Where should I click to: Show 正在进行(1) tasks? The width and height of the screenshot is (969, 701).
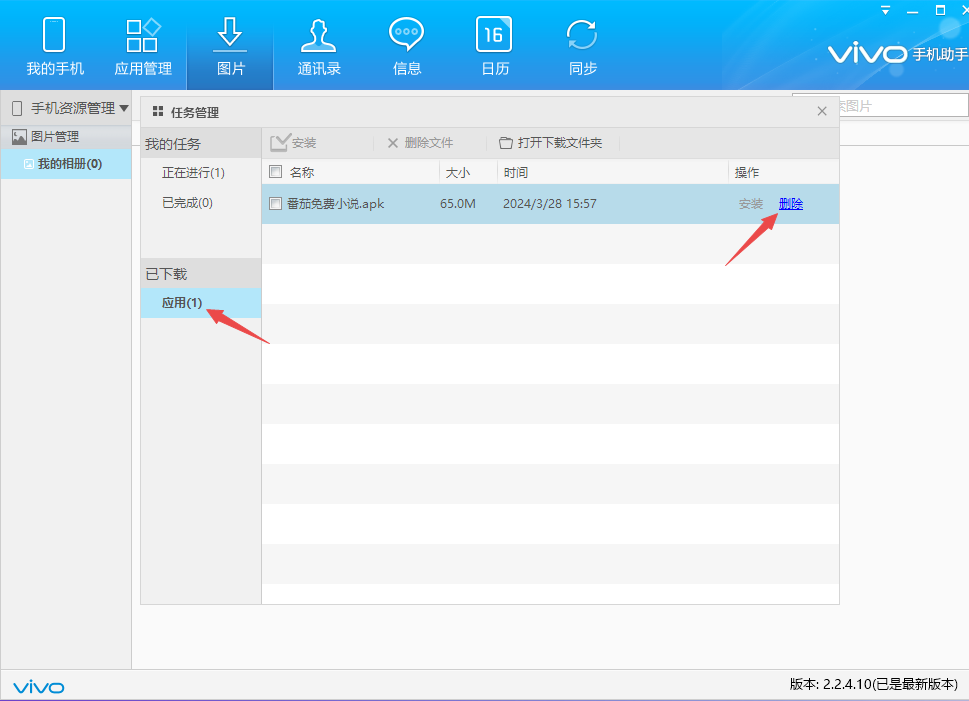193,172
